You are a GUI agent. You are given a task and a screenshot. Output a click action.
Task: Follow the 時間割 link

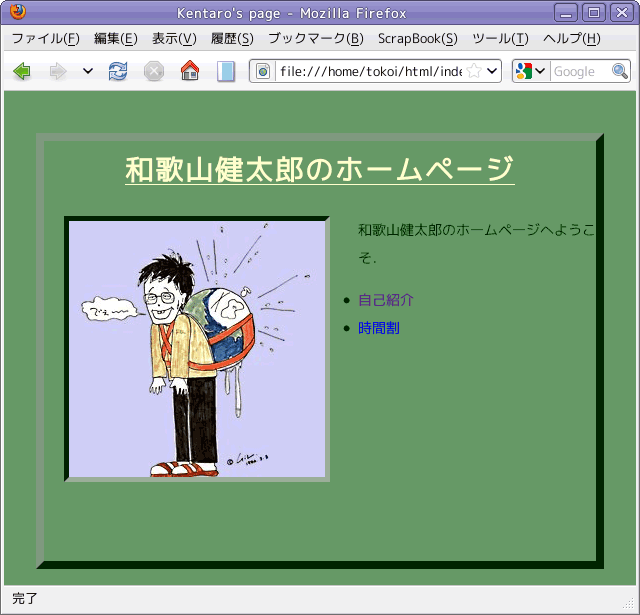click(x=379, y=328)
